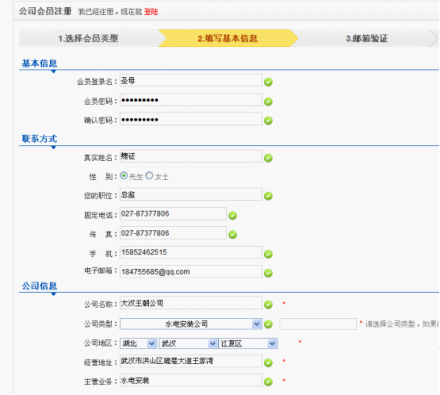Click green check icon beside 真实姓名
The height and width of the screenshot is (395, 440).
click(x=268, y=158)
